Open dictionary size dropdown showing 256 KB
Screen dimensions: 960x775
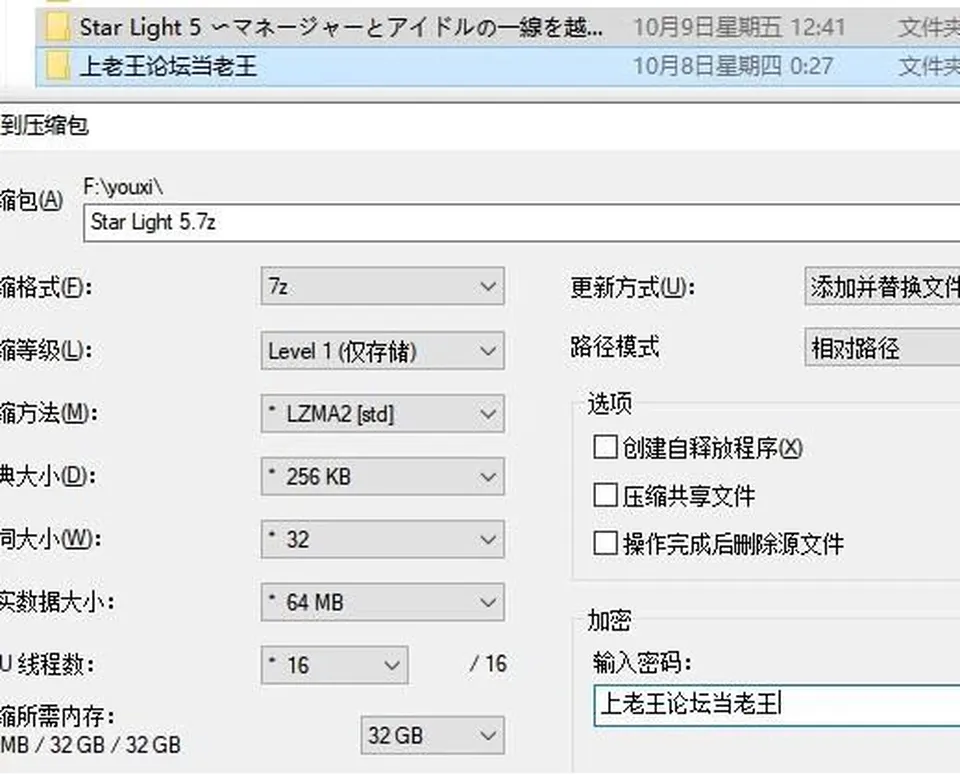point(383,476)
